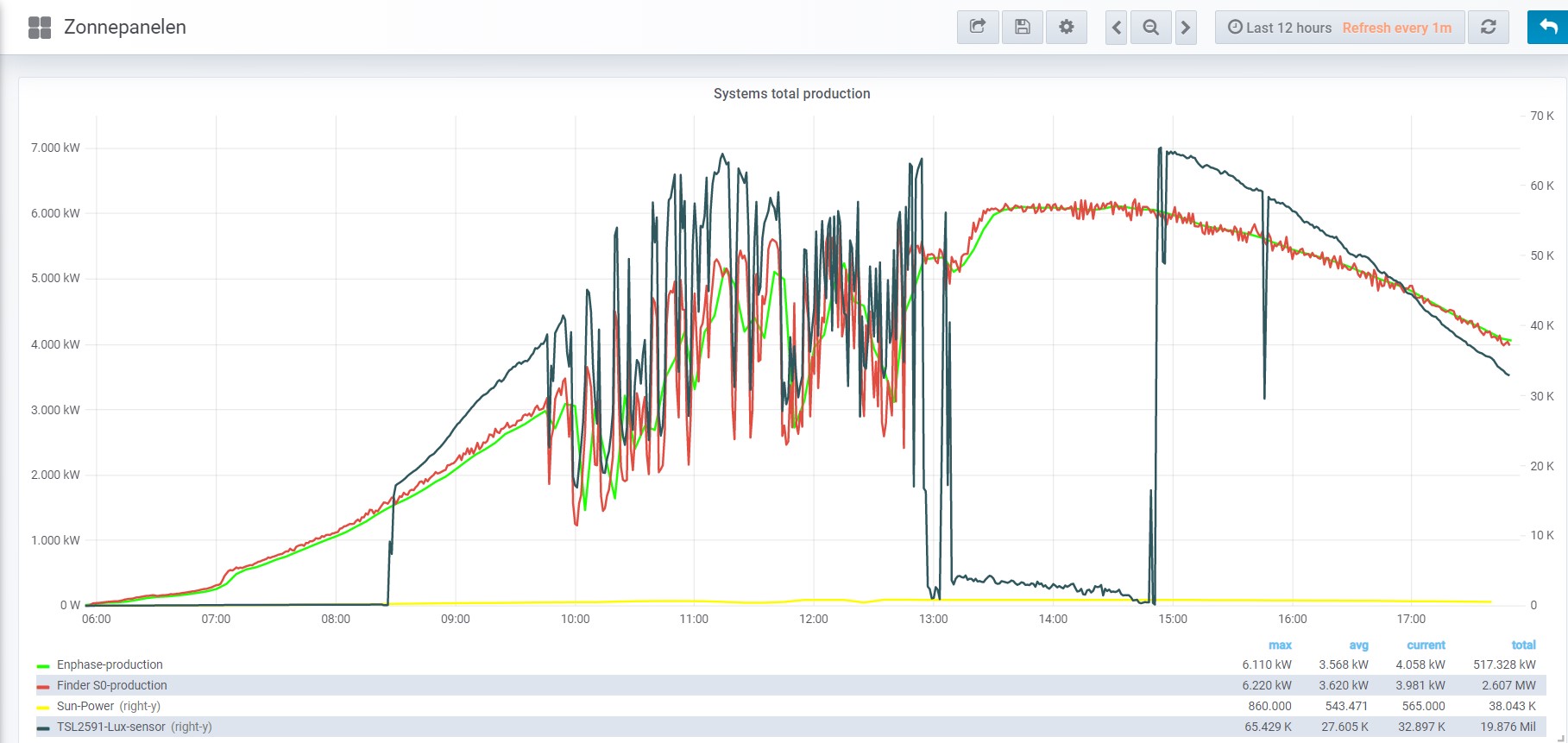The image size is (1568, 743).
Task: Toggle the TSL2591-Lux-sensor series
Action: click(x=110, y=727)
